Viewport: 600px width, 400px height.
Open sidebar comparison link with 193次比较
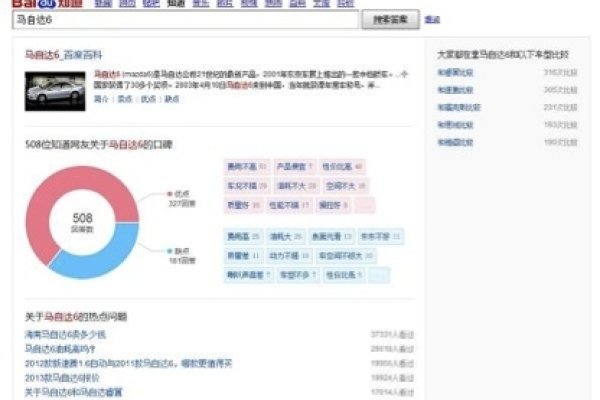pyautogui.click(x=455, y=125)
